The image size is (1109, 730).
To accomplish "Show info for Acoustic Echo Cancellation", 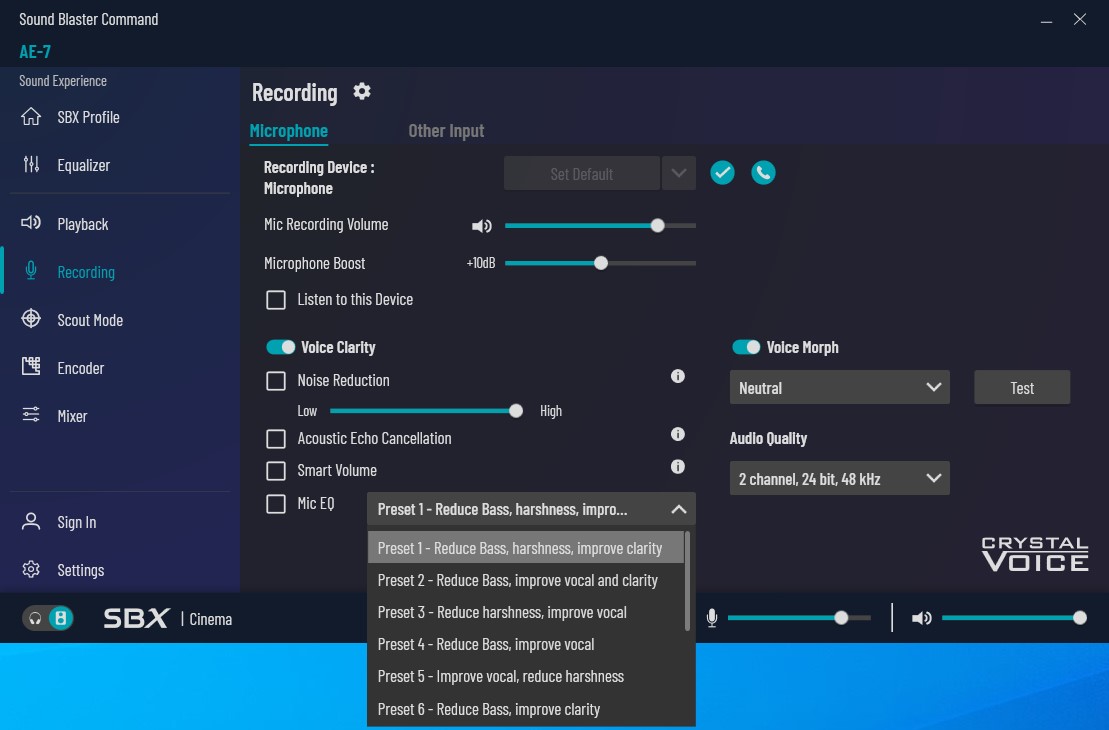I will [678, 434].
